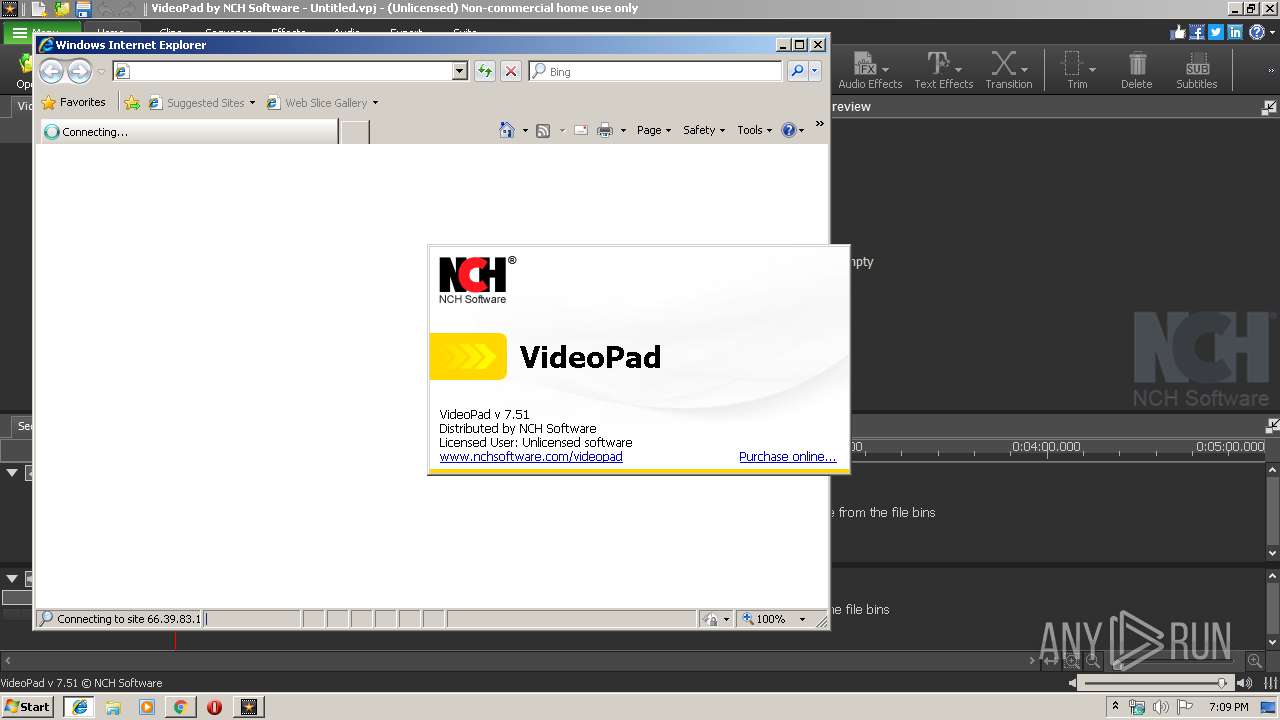Collapse the audio track triangle
The image size is (1280, 720).
(12, 578)
